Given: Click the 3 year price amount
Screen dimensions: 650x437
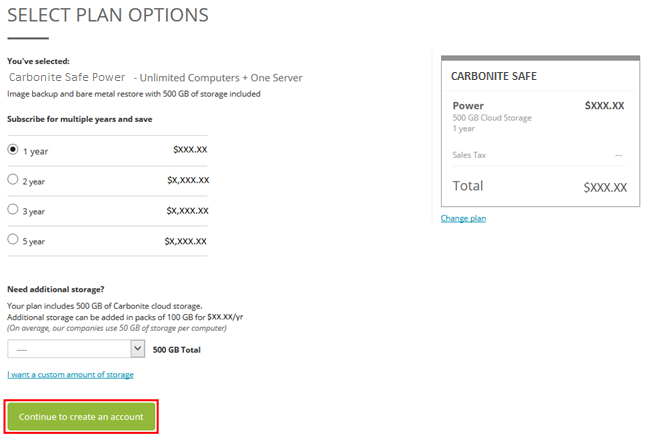Looking at the screenshot, I should coord(187,210).
